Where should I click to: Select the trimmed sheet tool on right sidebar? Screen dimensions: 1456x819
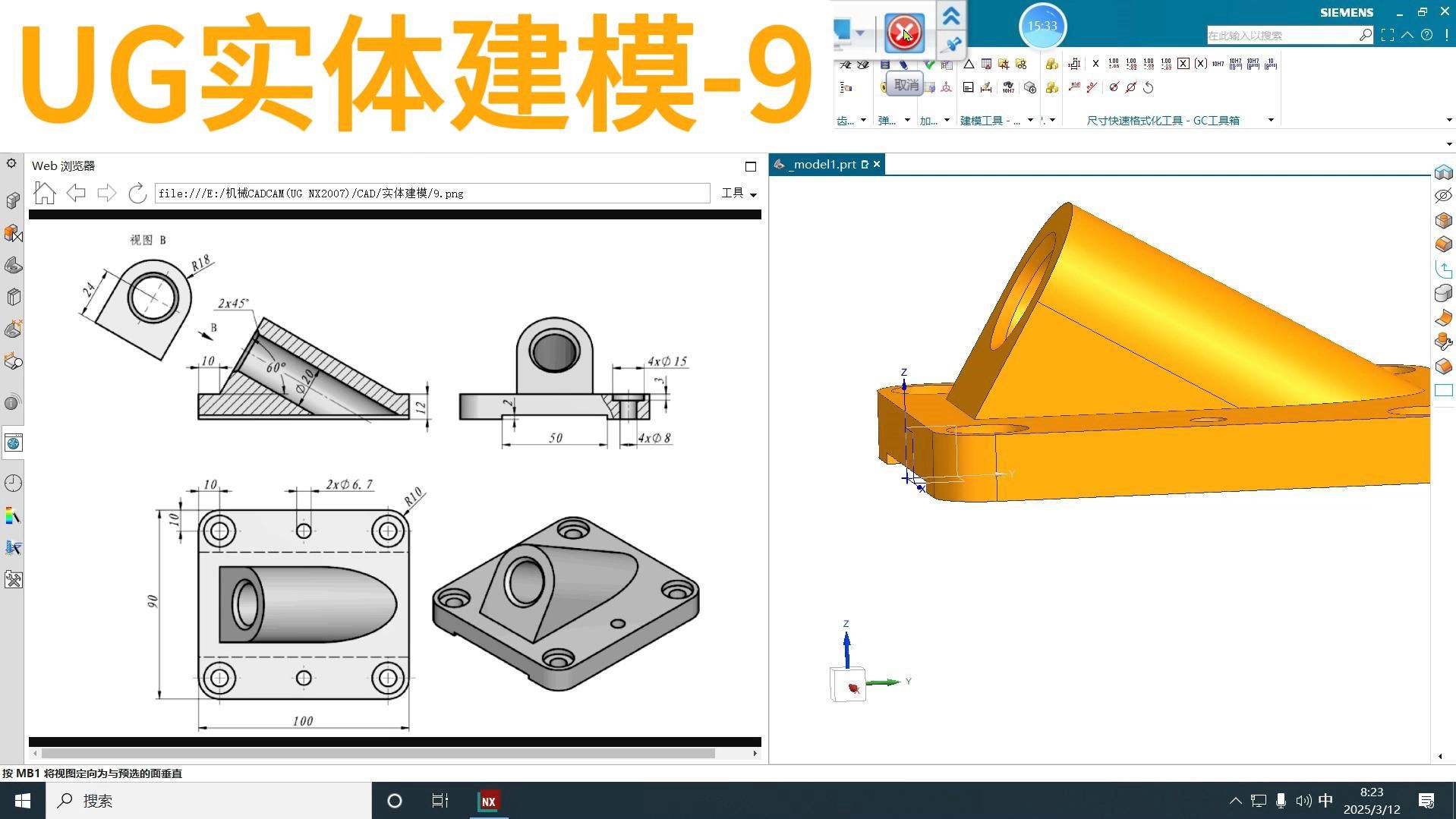point(1442,318)
